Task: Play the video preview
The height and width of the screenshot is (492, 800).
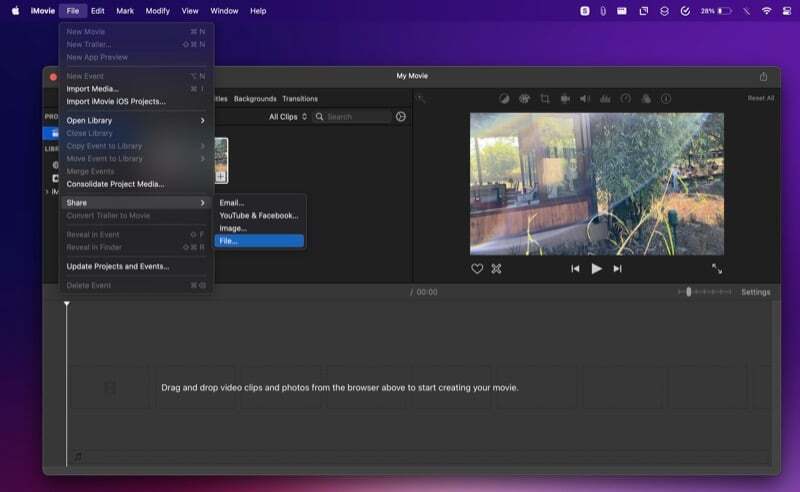Action: (x=596, y=268)
